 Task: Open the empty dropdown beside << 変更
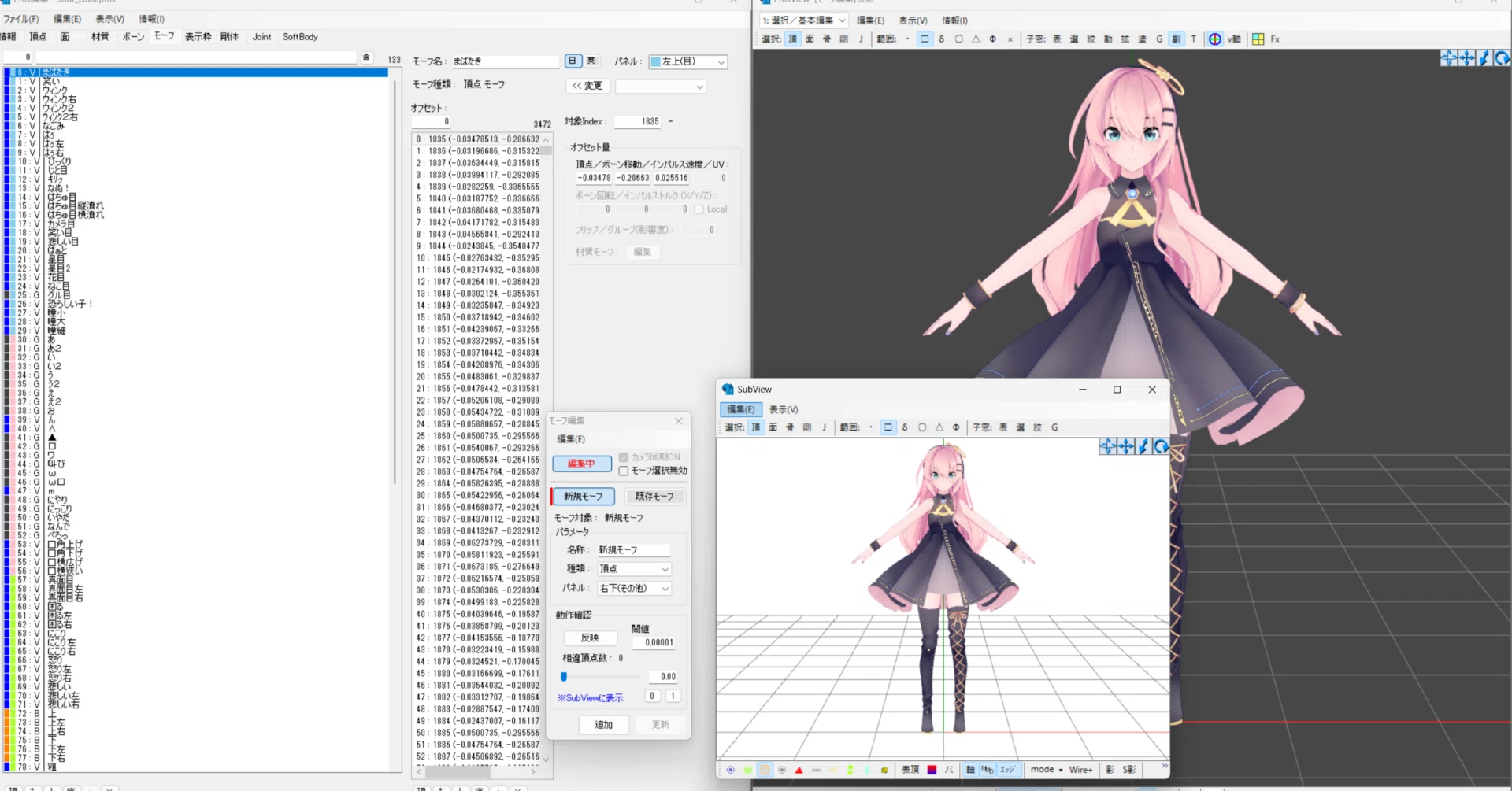(660, 87)
